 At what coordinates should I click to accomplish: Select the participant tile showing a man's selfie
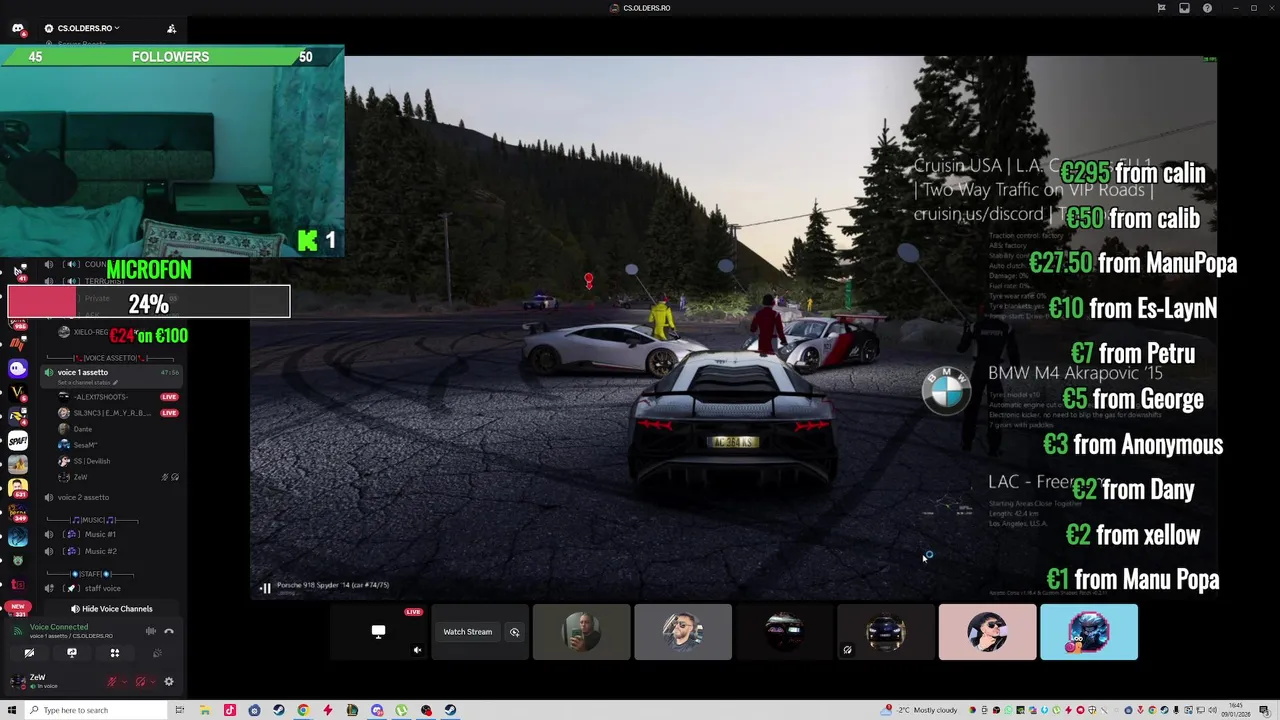coord(581,632)
